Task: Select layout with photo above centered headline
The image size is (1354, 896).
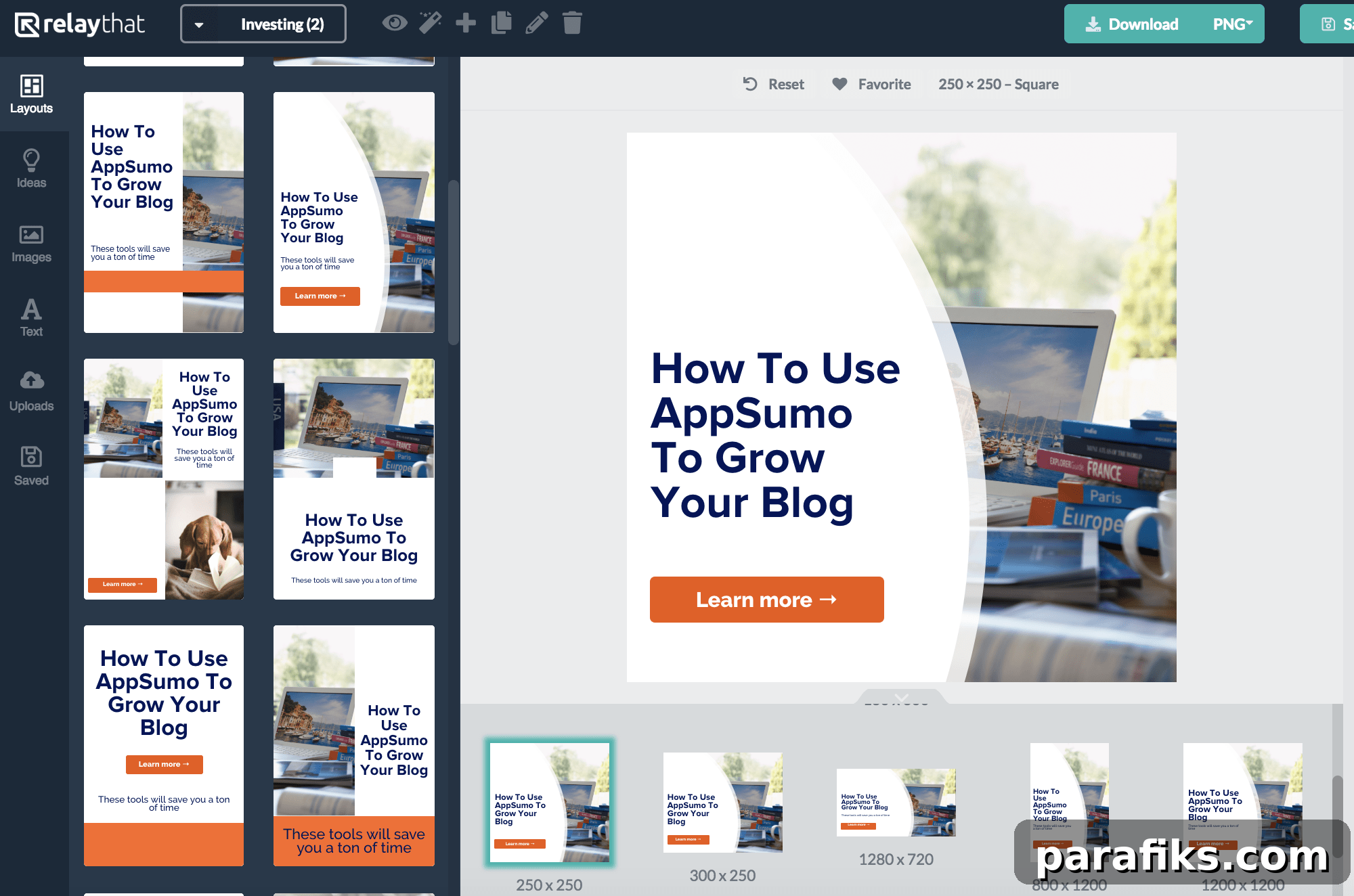Action: [354, 479]
